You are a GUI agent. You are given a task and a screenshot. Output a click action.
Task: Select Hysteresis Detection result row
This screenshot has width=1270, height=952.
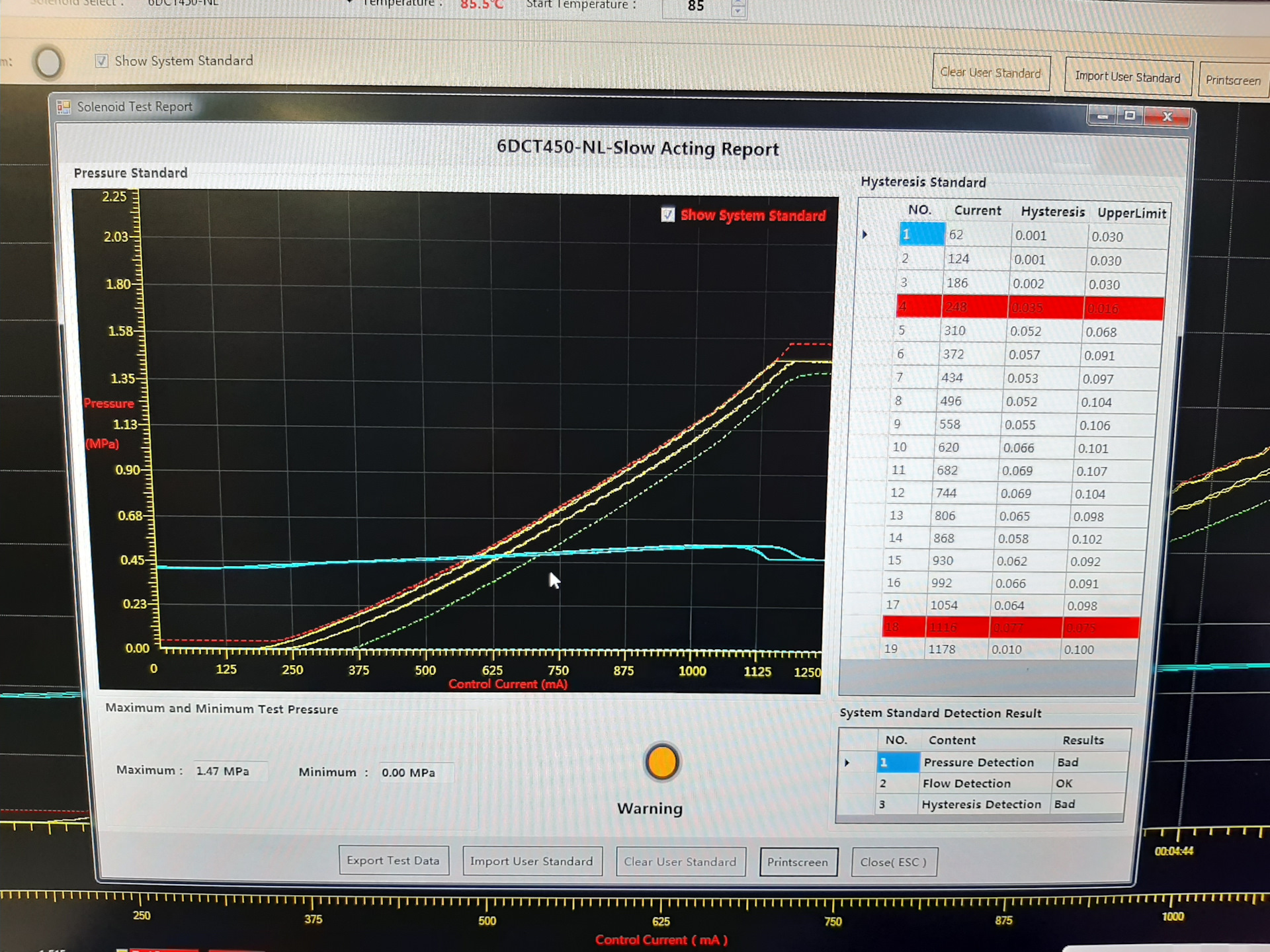[x=981, y=805]
